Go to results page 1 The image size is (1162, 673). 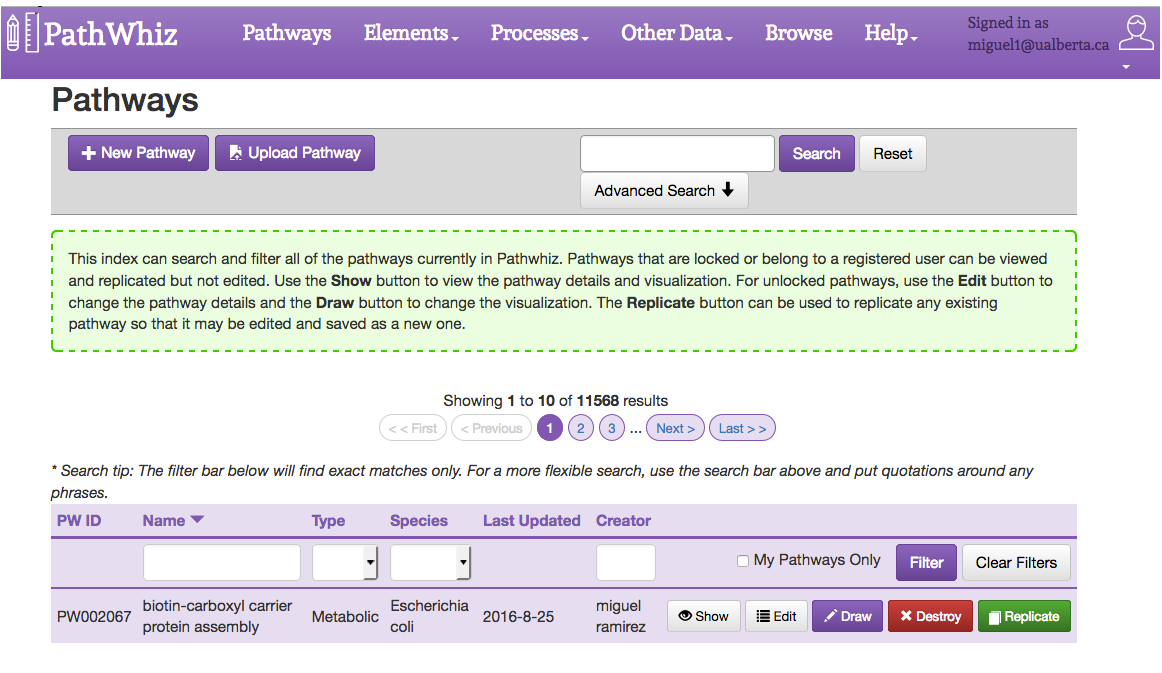[550, 428]
